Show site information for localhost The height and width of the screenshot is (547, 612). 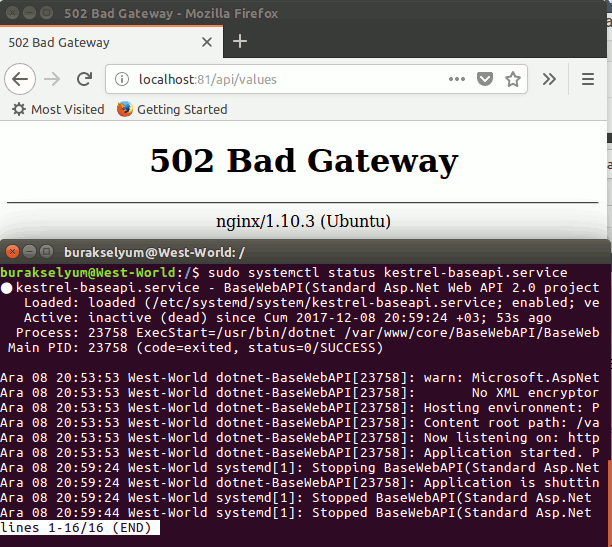click(x=123, y=79)
